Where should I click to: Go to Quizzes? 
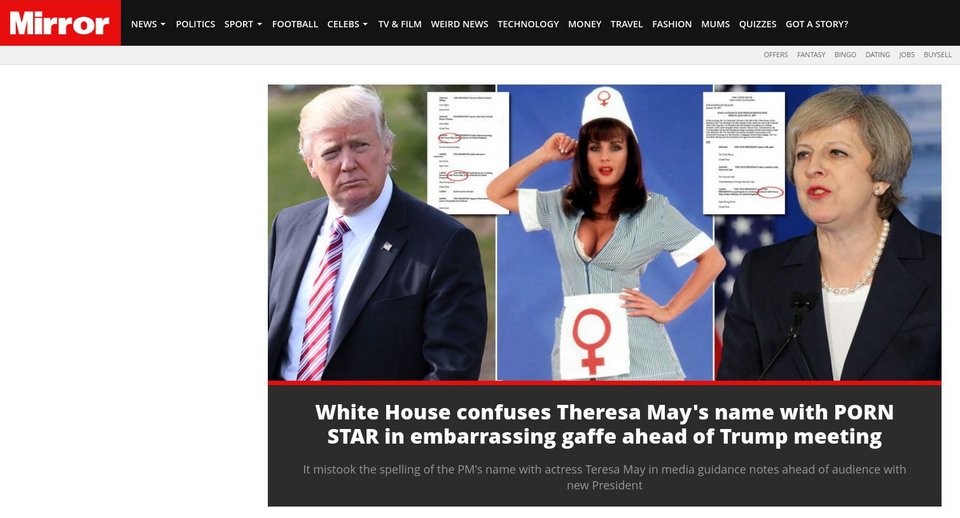point(757,24)
